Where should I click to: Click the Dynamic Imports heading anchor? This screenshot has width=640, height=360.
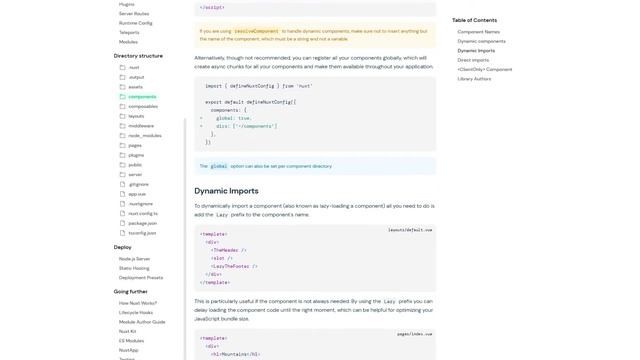point(226,191)
